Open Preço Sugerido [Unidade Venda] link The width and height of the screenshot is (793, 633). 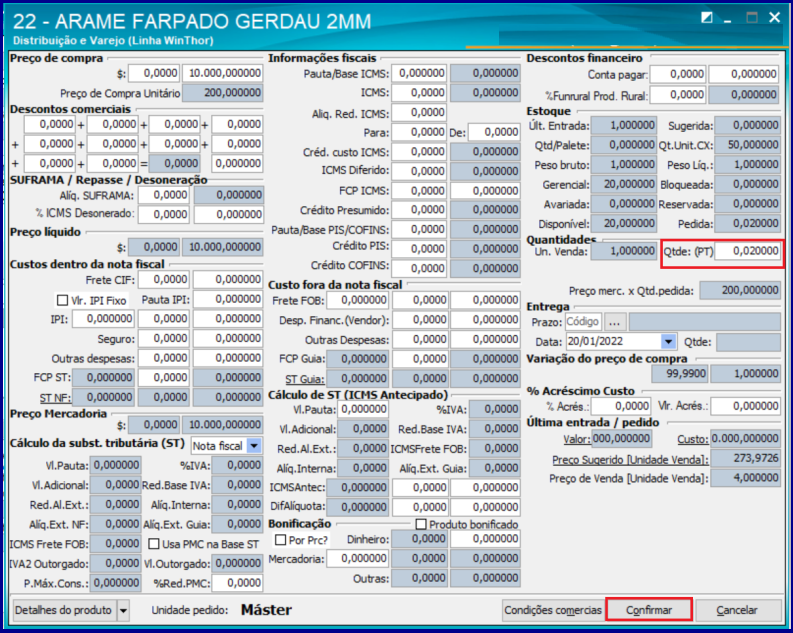click(630, 460)
